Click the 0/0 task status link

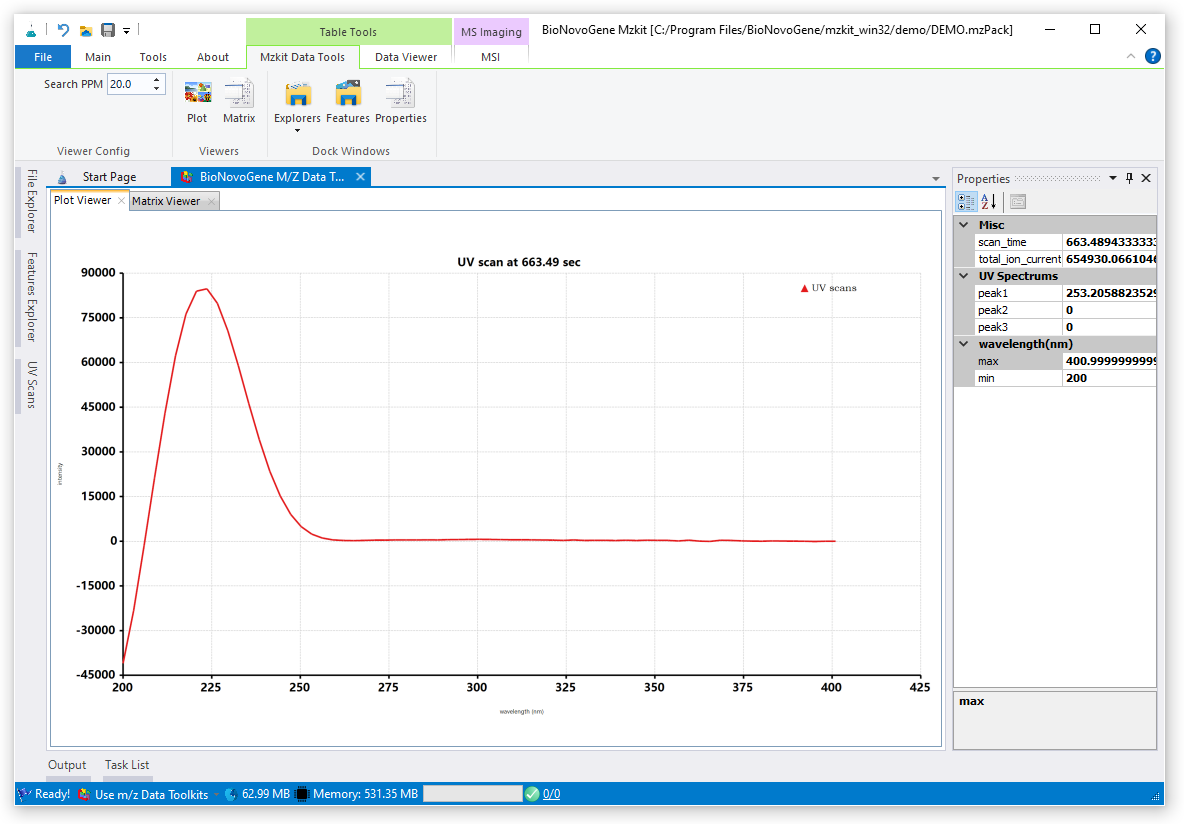tap(551, 794)
